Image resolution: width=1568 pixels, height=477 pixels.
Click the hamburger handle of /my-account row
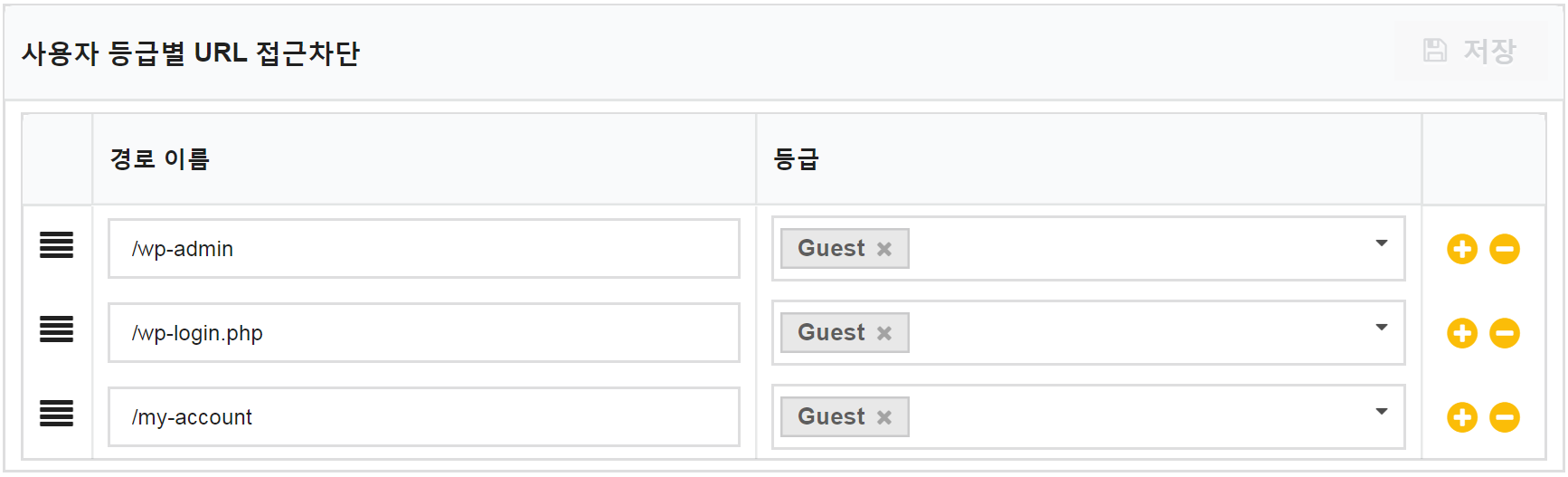[x=56, y=413]
